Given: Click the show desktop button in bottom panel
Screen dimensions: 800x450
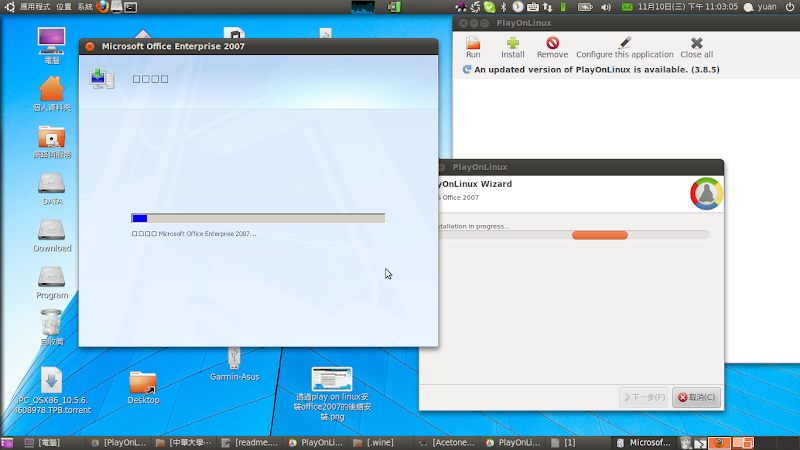Looking at the screenshot, I should pos(7,443).
